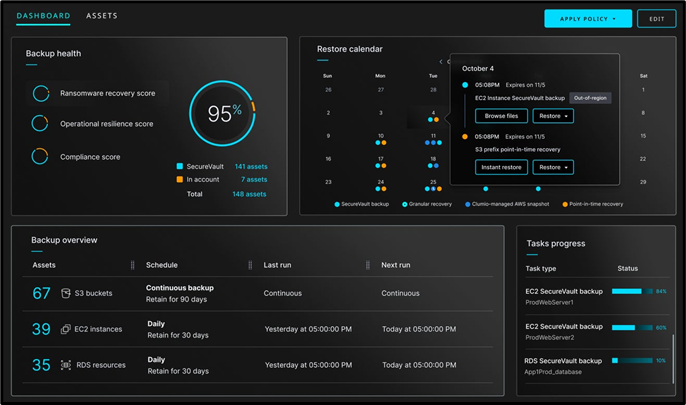This screenshot has width=686, height=405.
Task: Click orange timeline dot for S3 recovery
Action: pyautogui.click(x=465, y=136)
